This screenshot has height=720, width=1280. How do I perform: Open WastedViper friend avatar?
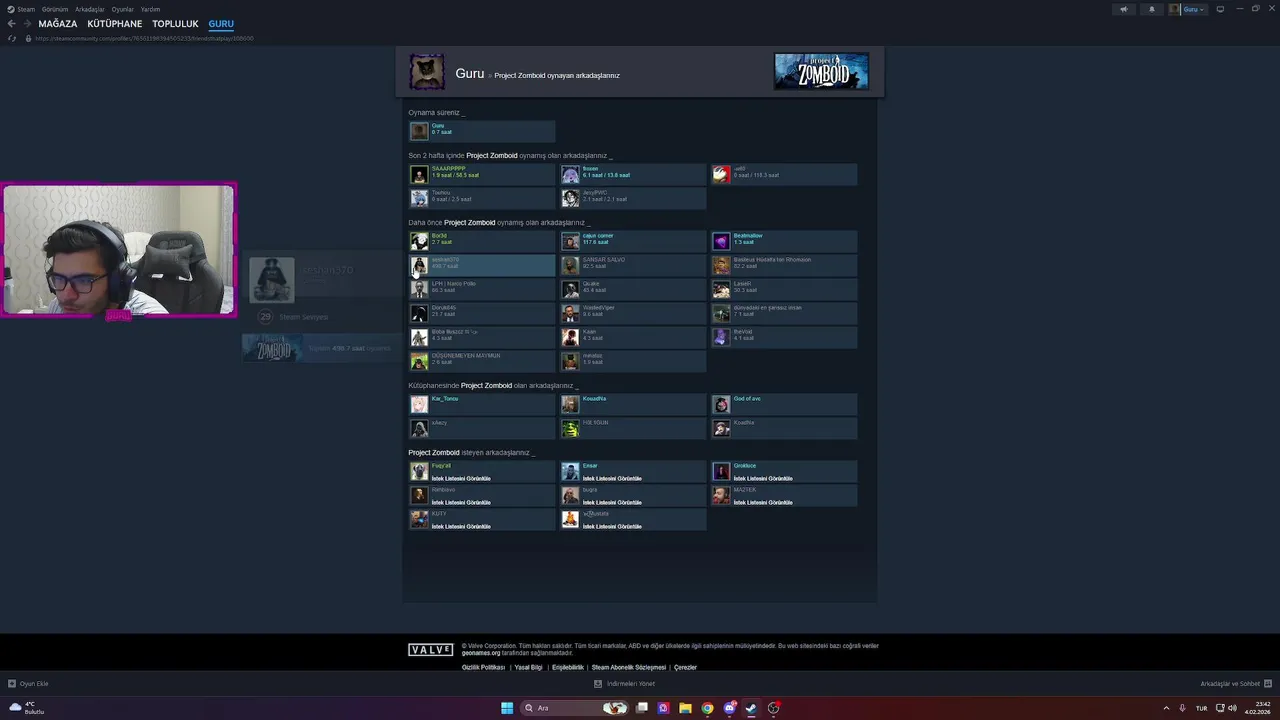tap(570, 313)
